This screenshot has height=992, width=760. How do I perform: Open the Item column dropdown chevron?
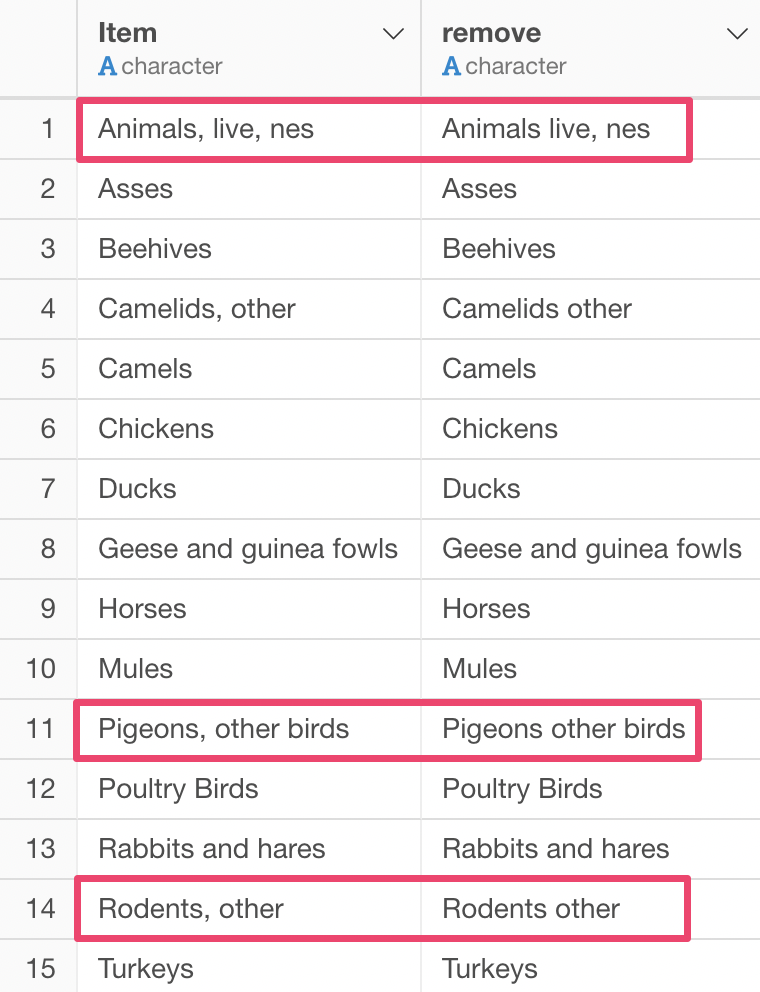coord(394,34)
